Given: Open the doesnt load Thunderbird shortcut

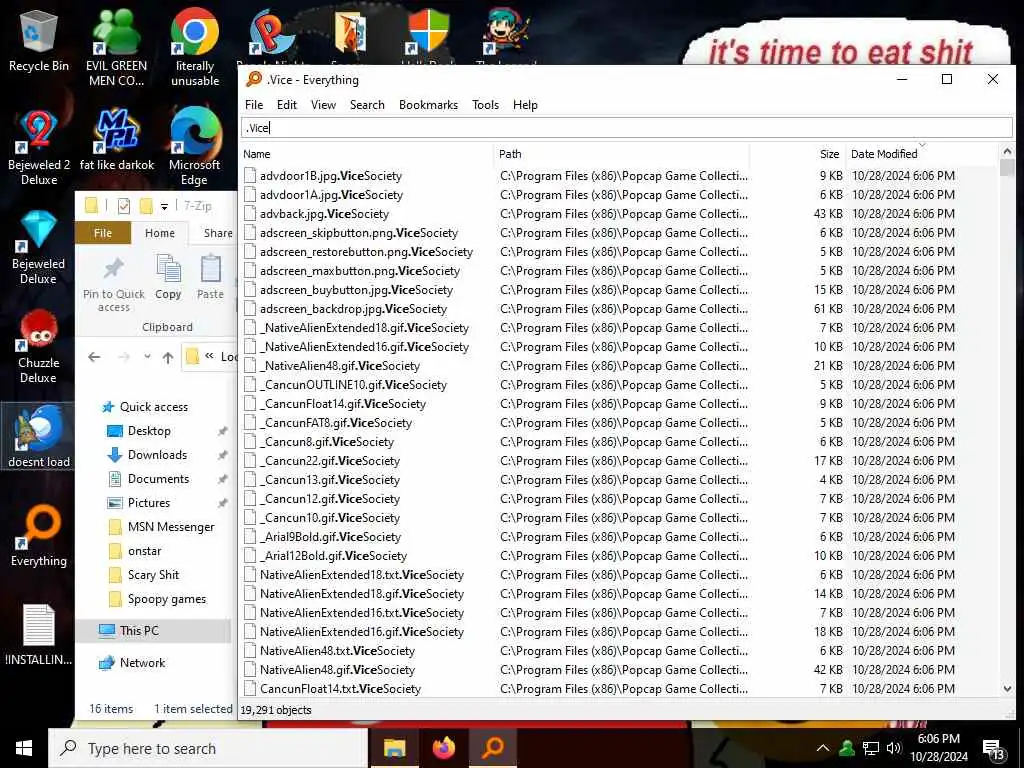Looking at the screenshot, I should click(39, 436).
